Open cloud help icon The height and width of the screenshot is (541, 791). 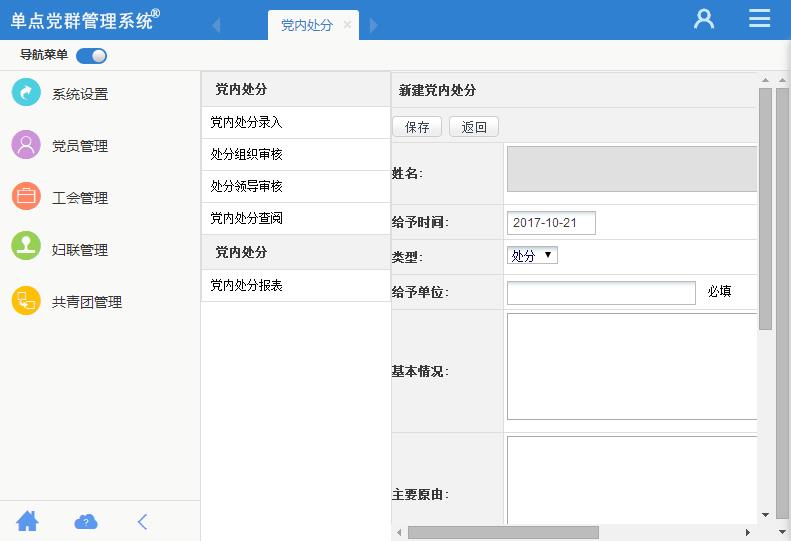tap(86, 522)
